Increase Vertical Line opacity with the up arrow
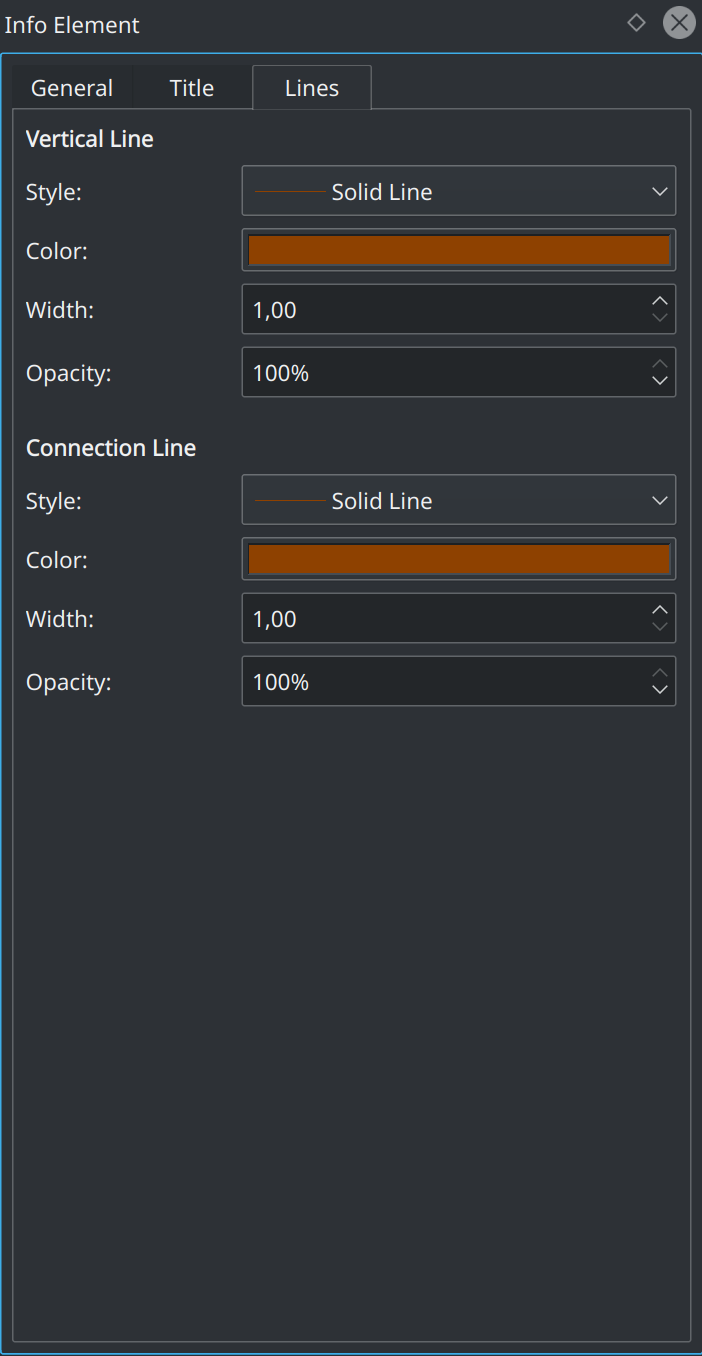The width and height of the screenshot is (702, 1356). (x=660, y=363)
